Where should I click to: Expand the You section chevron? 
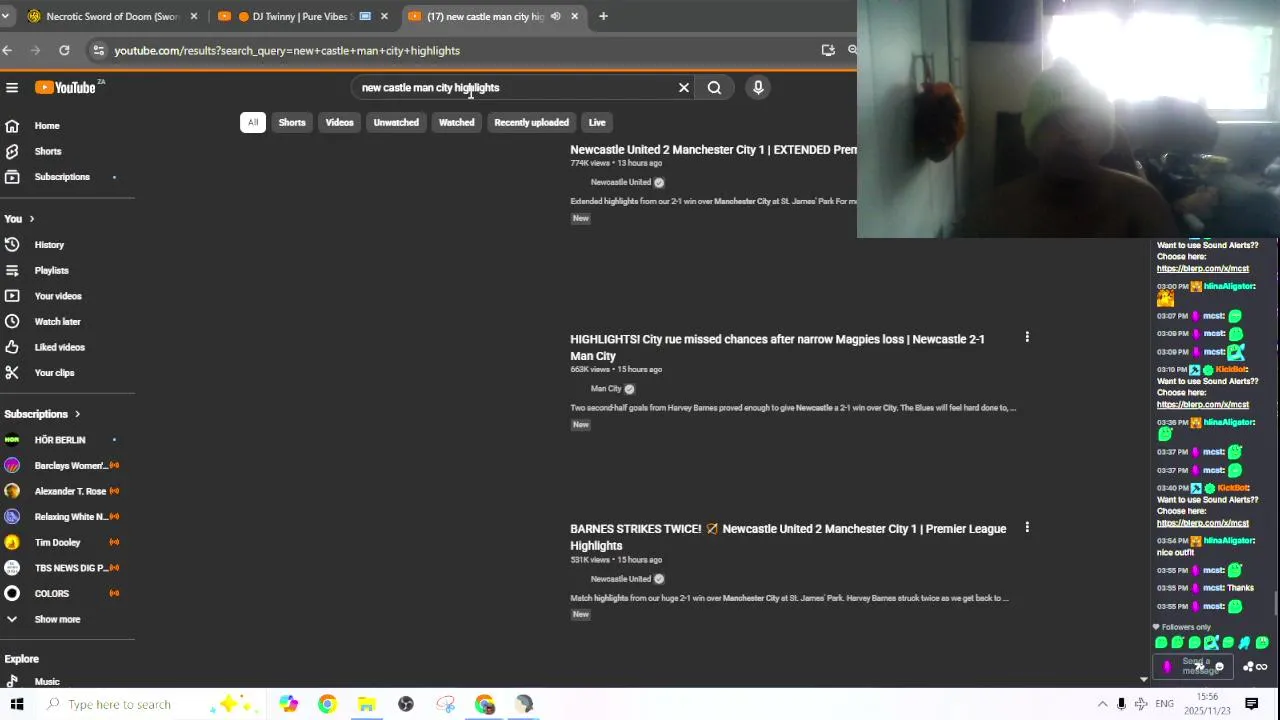pyautogui.click(x=31, y=219)
